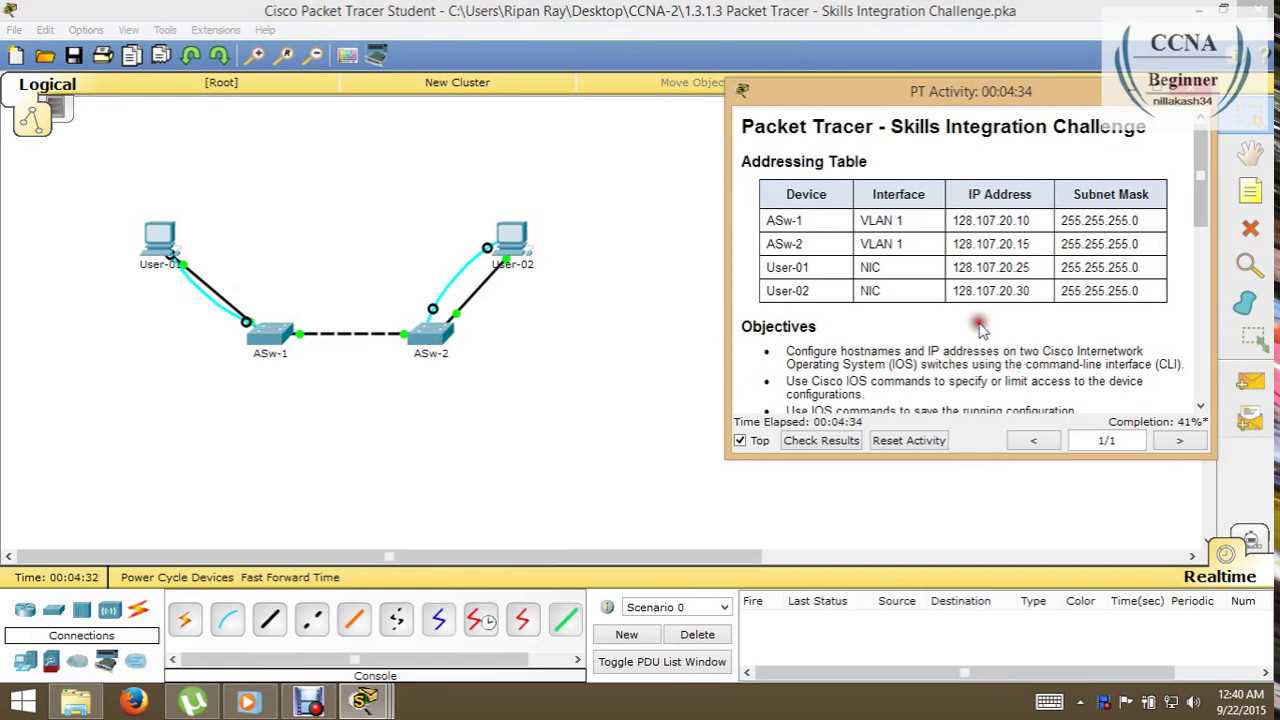1280x720 pixels.
Task: Select the Move Layout hand tool
Action: (x=1250, y=153)
